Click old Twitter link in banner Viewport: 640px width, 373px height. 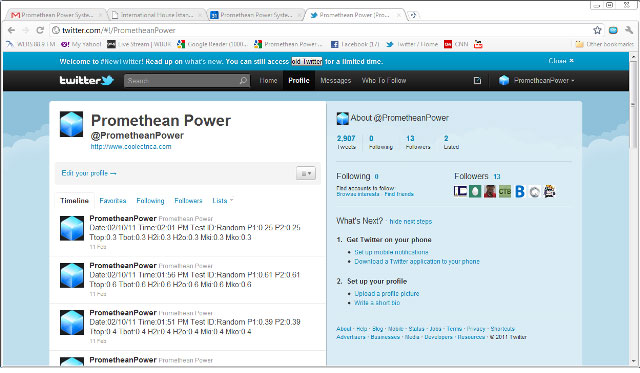tap(307, 62)
